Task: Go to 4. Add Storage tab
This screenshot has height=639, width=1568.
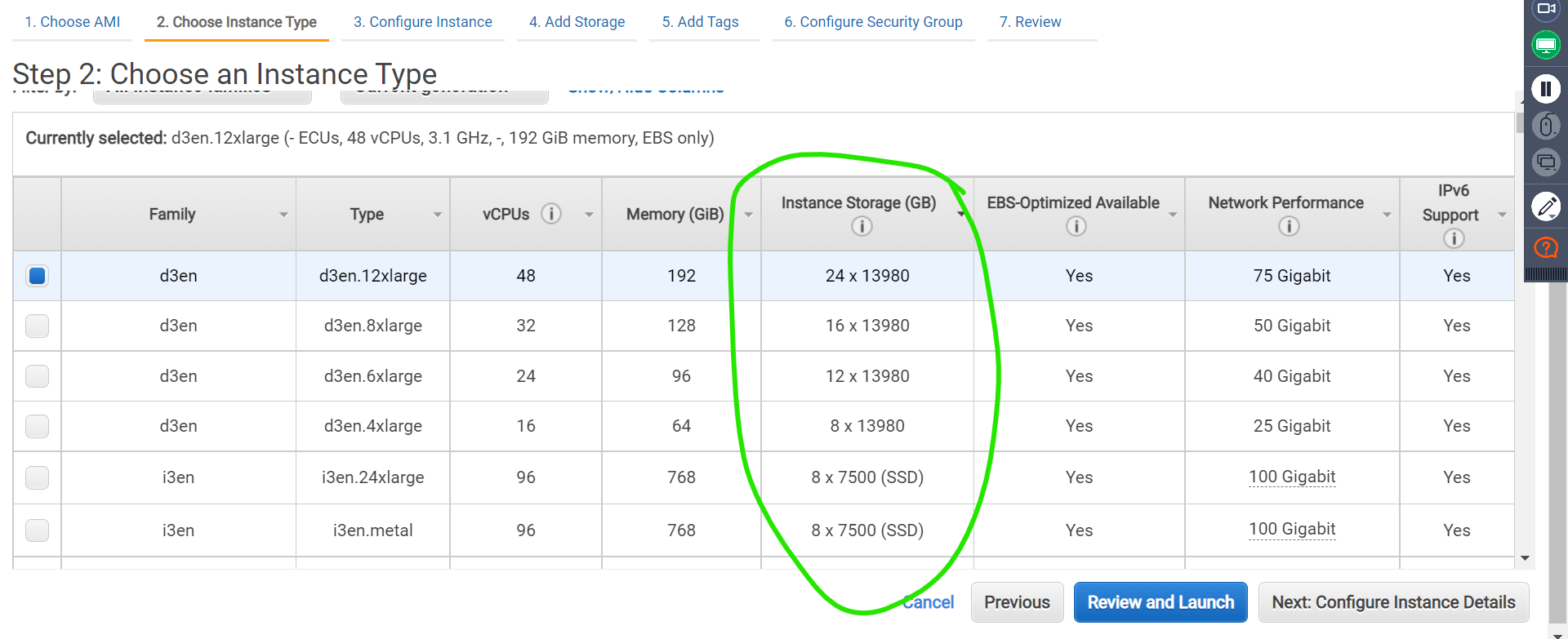Action: [x=577, y=22]
